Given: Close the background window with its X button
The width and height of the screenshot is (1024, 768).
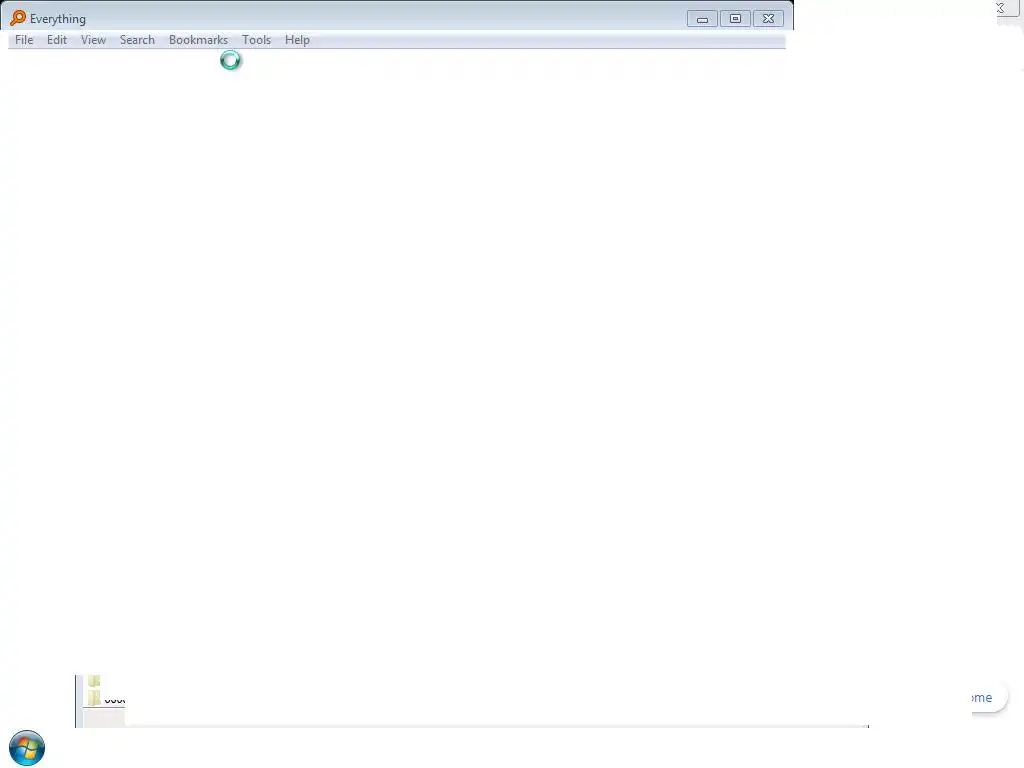Looking at the screenshot, I should 1000,8.
